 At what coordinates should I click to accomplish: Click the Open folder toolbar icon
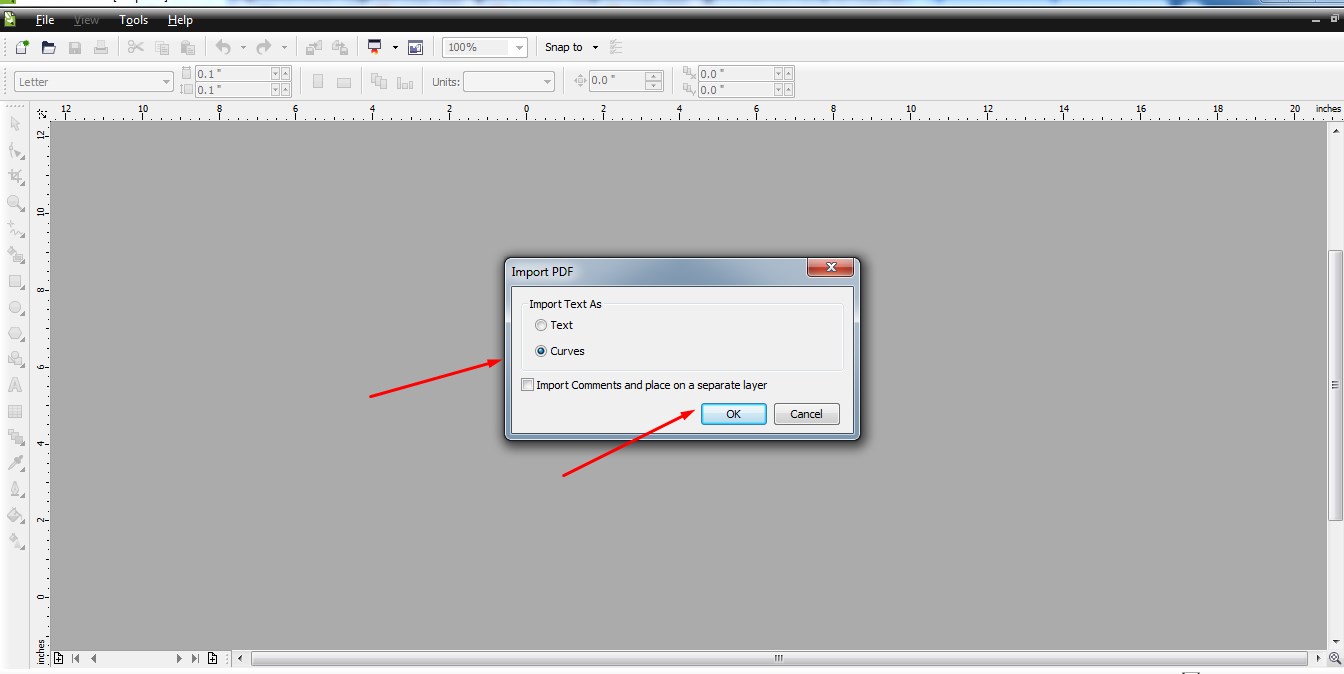point(48,47)
